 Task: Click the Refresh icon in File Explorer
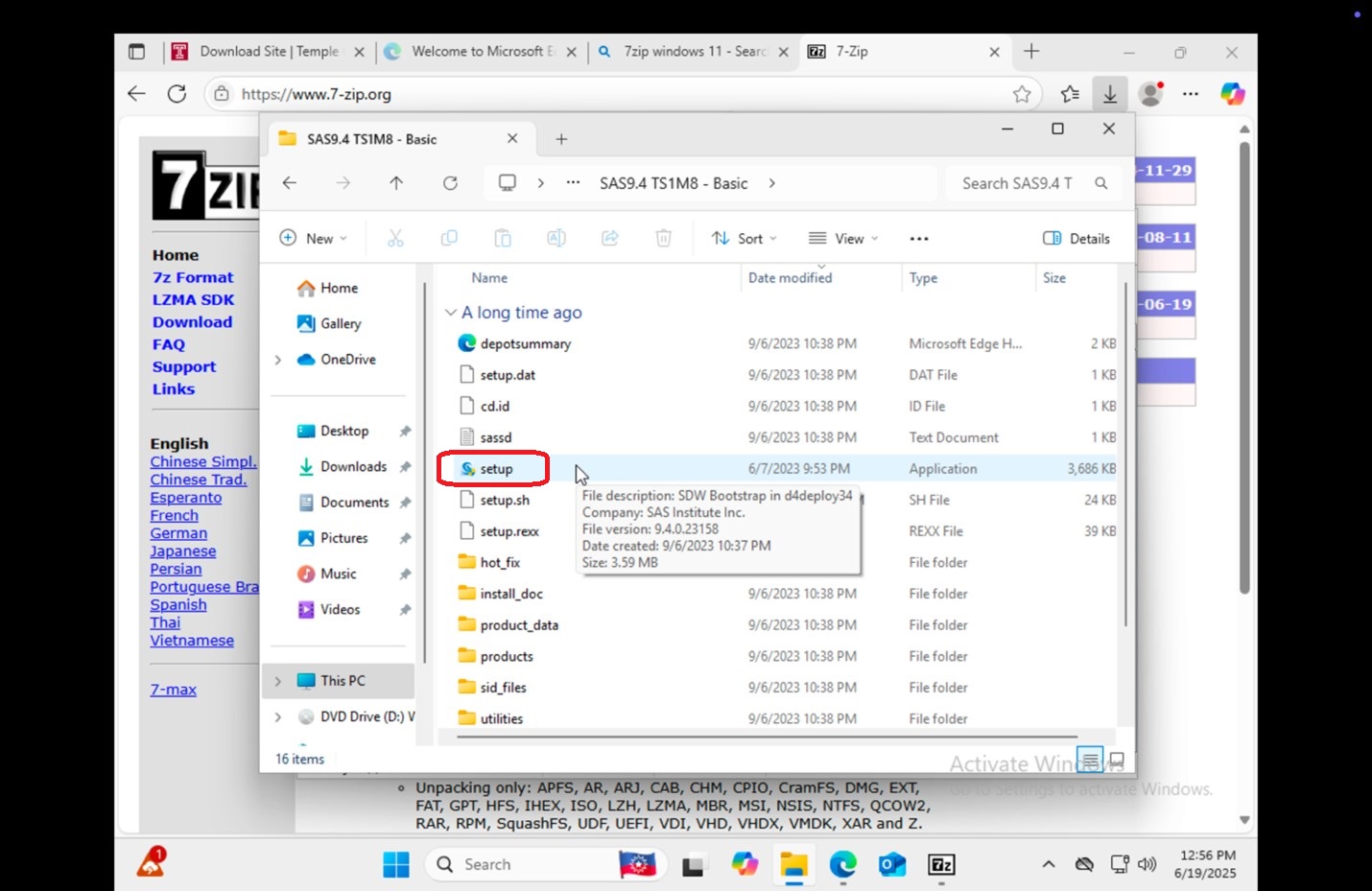click(x=450, y=183)
